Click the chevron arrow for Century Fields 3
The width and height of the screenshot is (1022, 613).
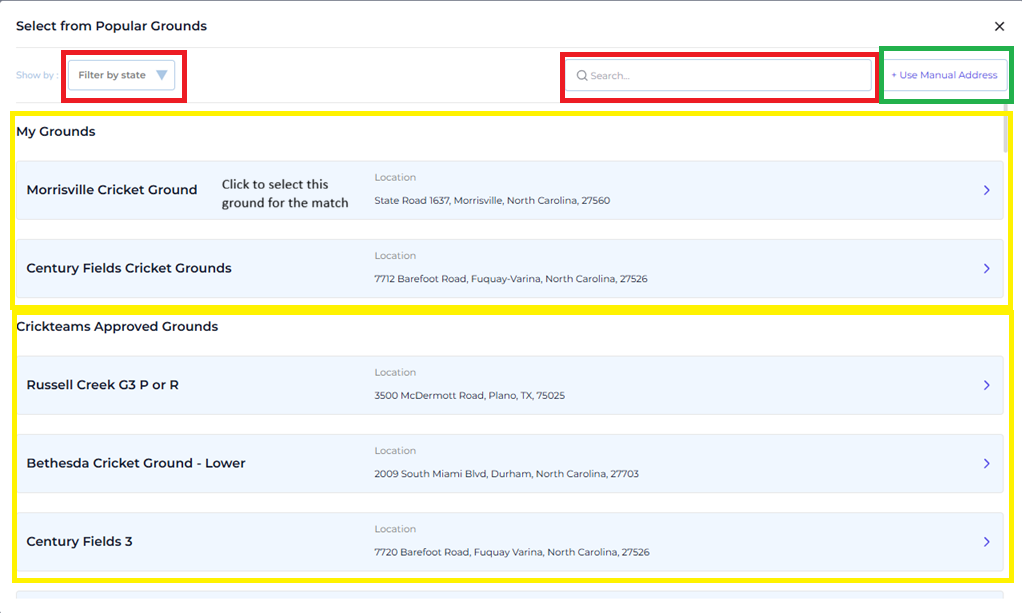(x=986, y=541)
